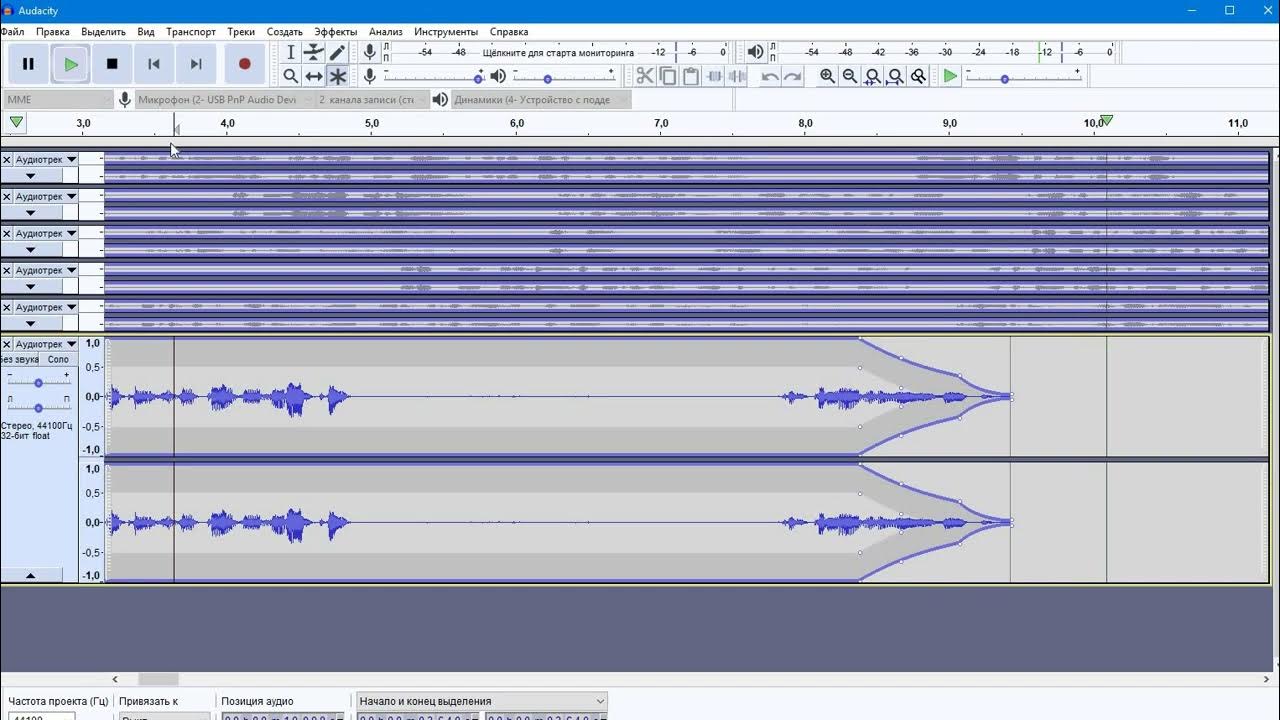Viewport: 1280px width, 720px height.
Task: Select the Draw (pencil) tool
Action: [337, 52]
